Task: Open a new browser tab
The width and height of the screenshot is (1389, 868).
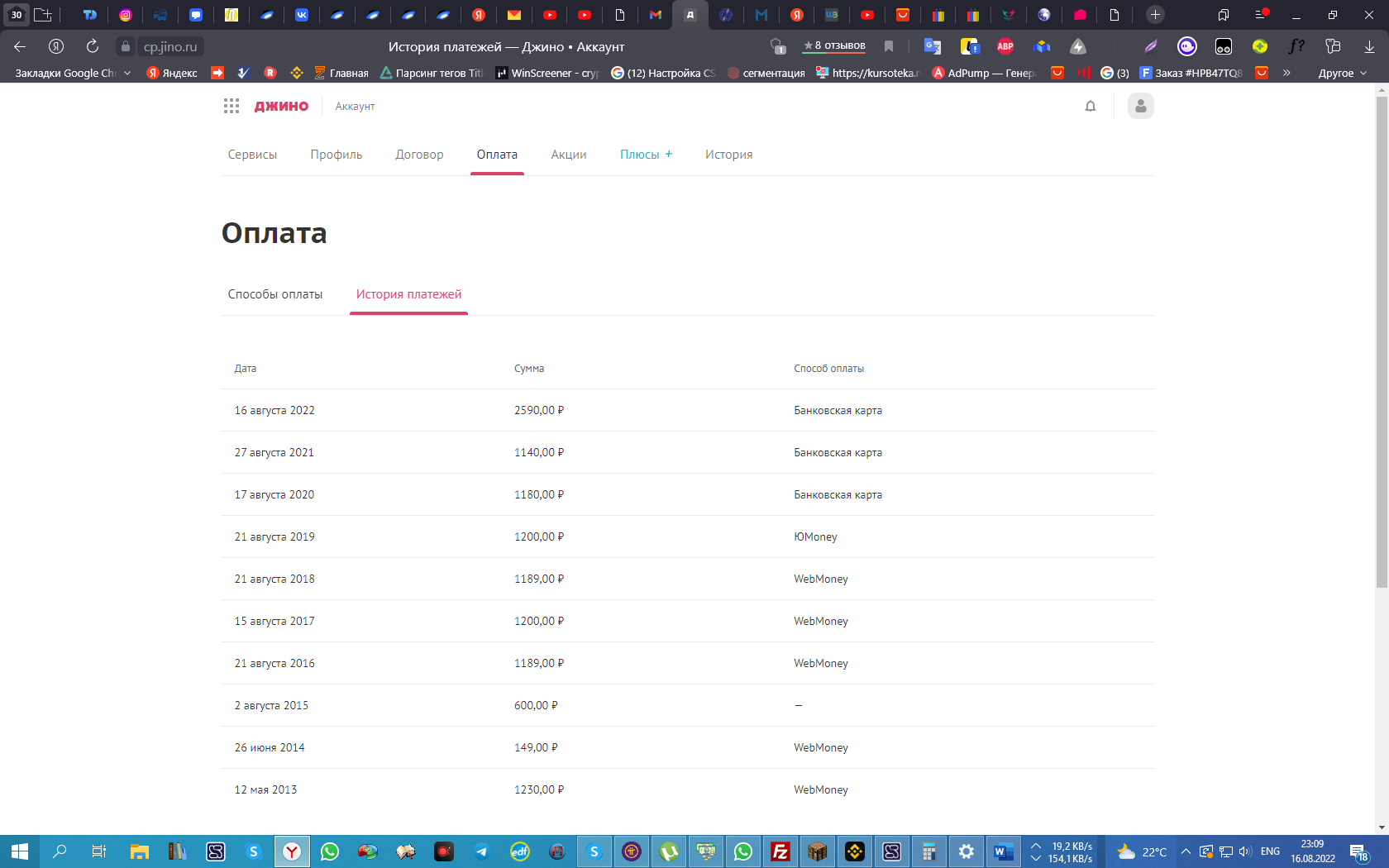Action: [1155, 14]
